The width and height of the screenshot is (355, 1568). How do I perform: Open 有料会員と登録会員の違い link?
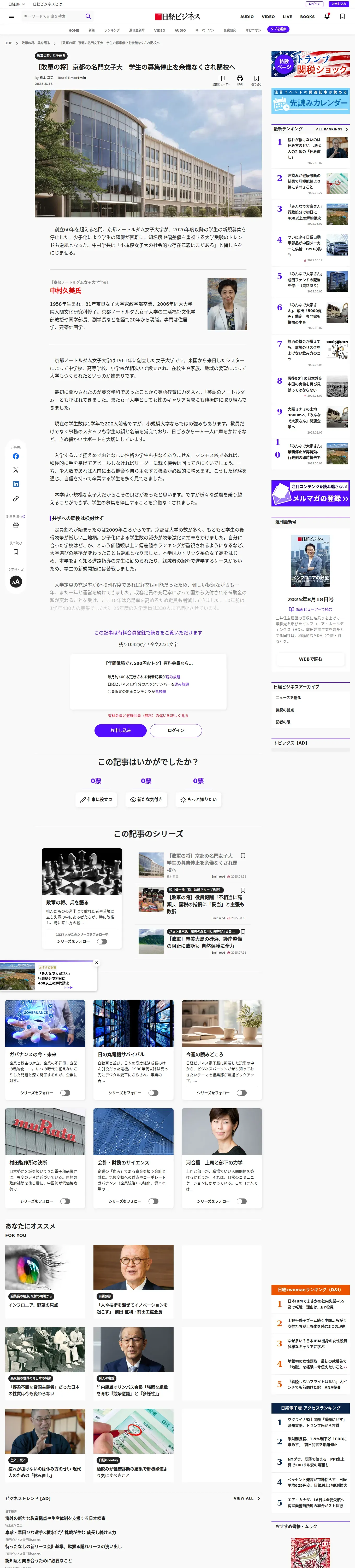point(148,715)
